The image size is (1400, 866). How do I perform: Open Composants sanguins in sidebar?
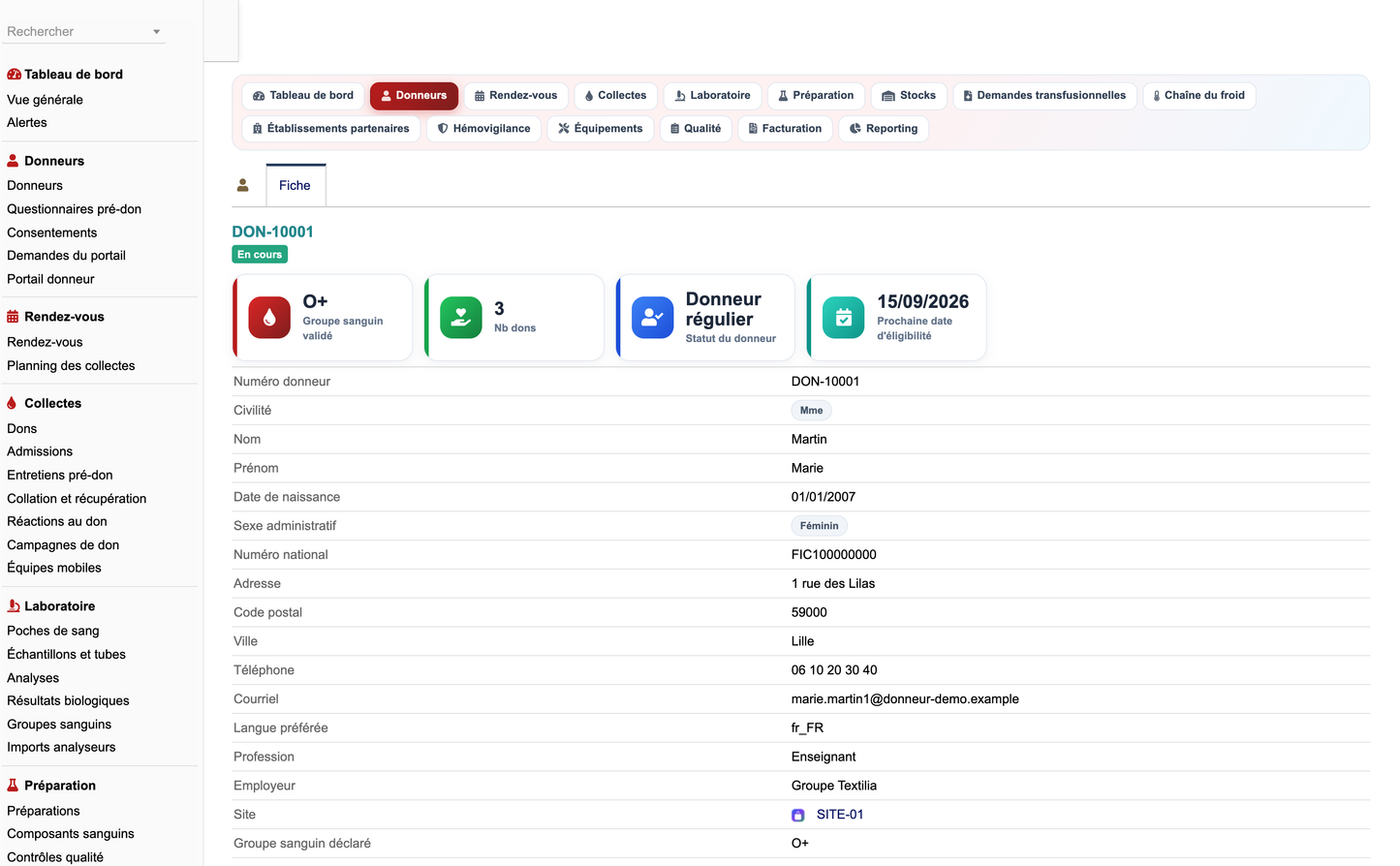coord(71,834)
